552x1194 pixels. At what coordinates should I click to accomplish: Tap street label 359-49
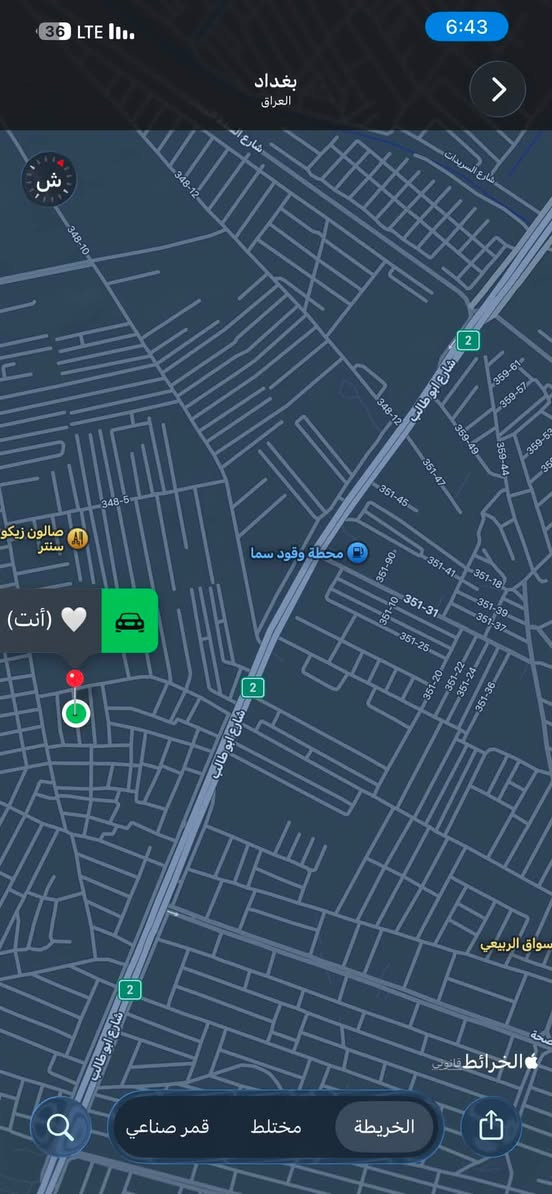(x=466, y=439)
